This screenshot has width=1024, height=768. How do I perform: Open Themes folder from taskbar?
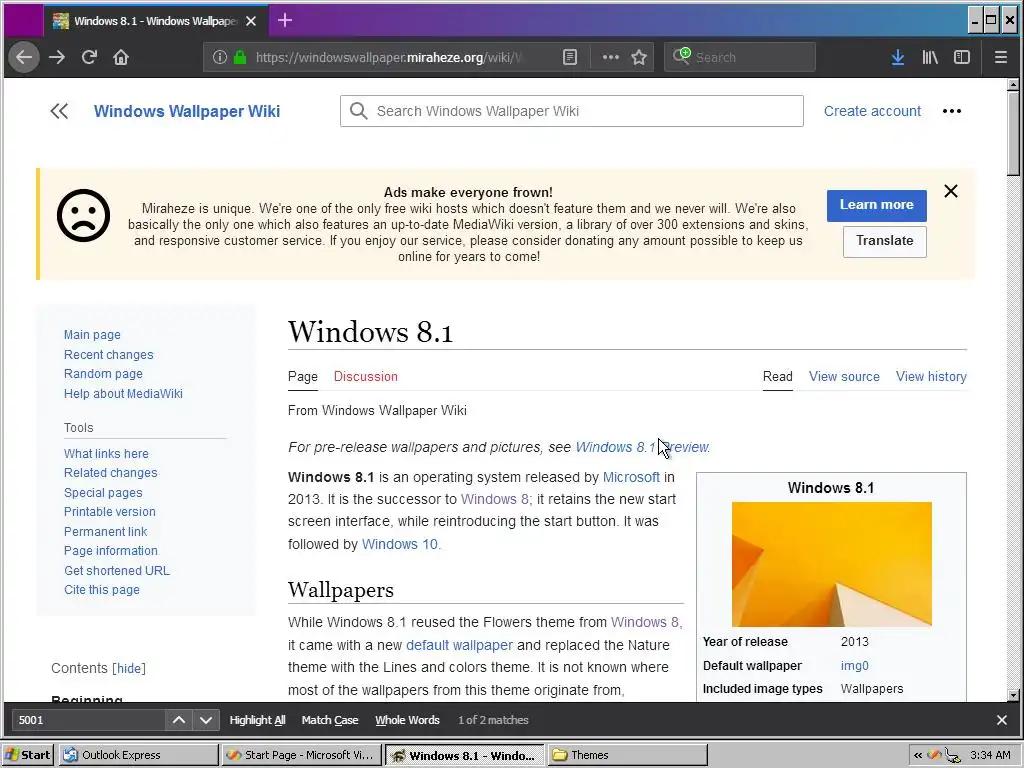[x=627, y=755]
